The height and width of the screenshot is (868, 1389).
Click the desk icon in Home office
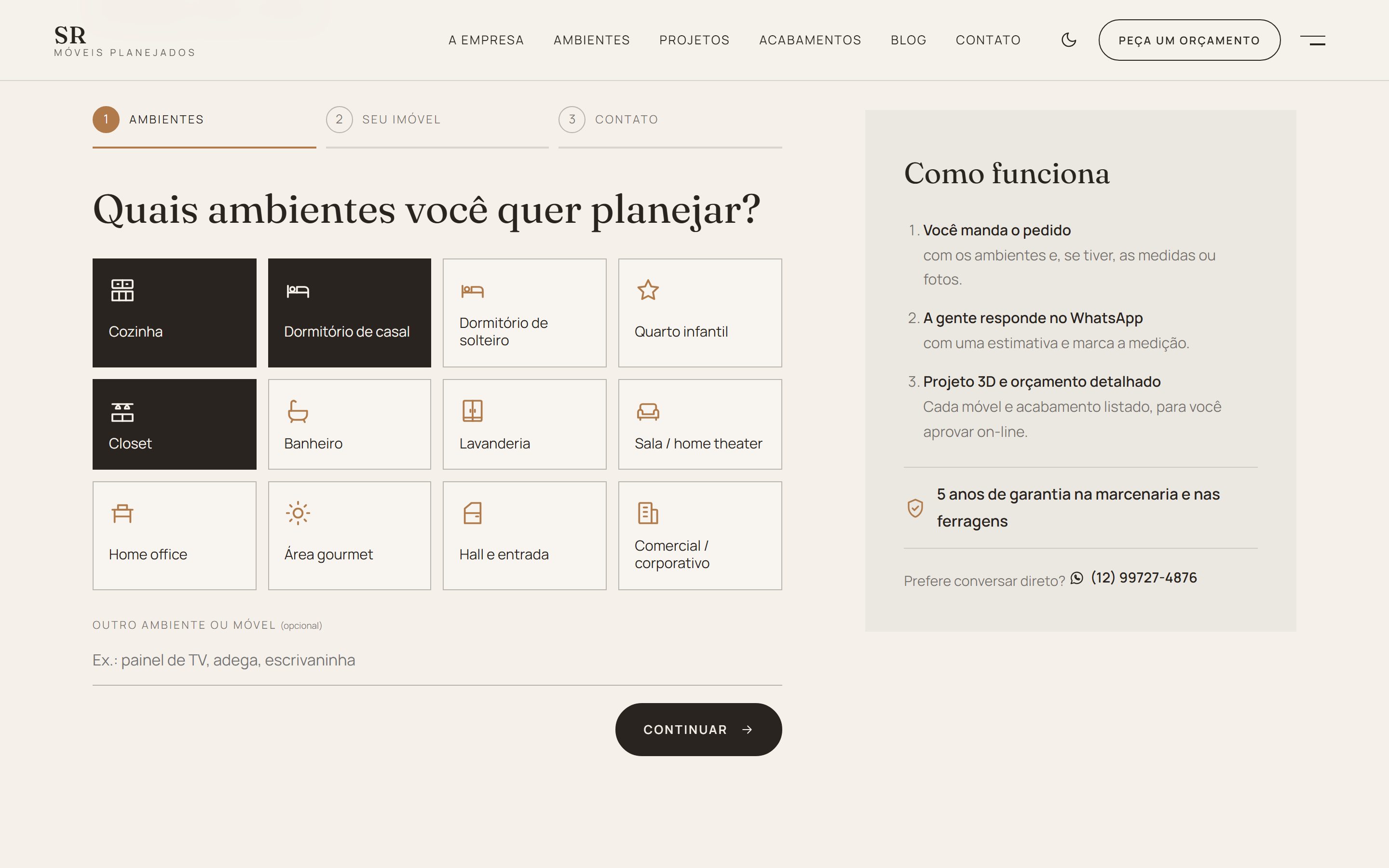[x=122, y=513]
